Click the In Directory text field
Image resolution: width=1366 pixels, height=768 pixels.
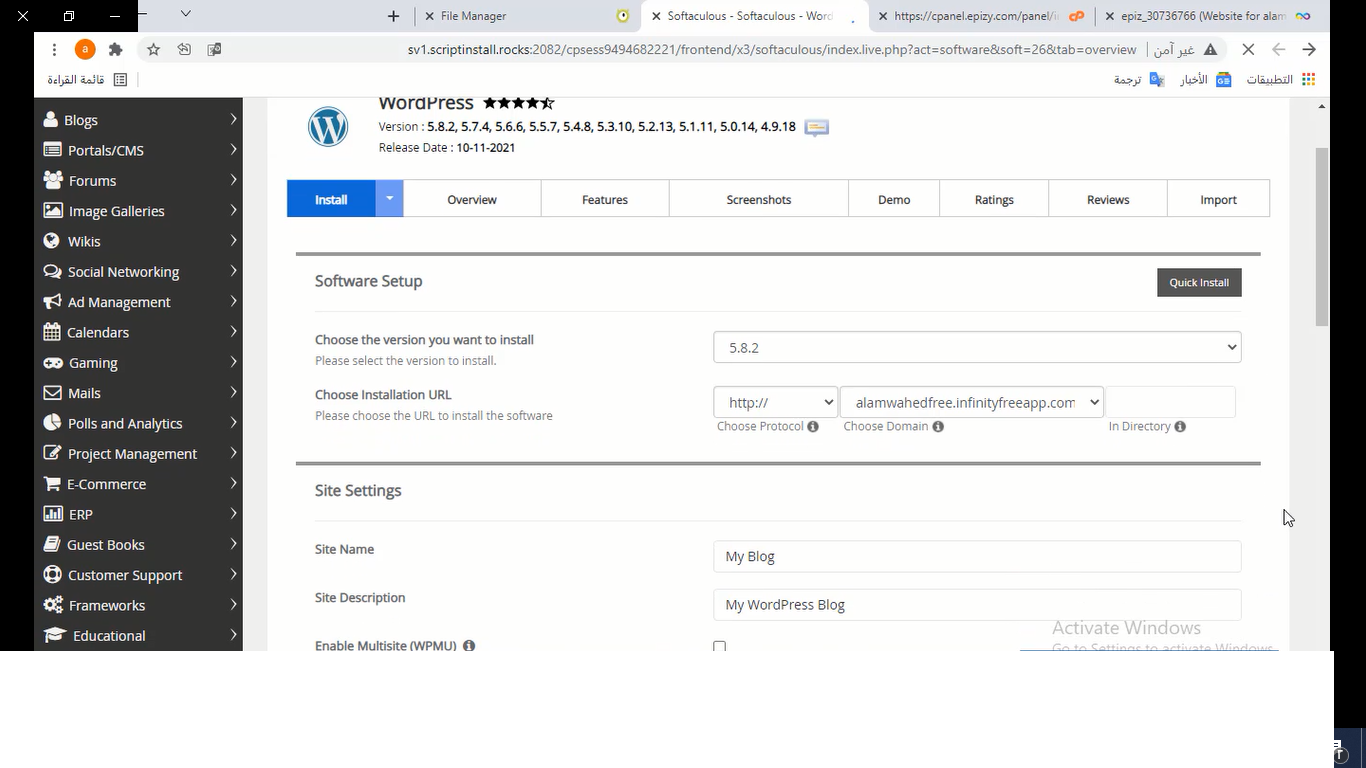pyautogui.click(x=1171, y=402)
